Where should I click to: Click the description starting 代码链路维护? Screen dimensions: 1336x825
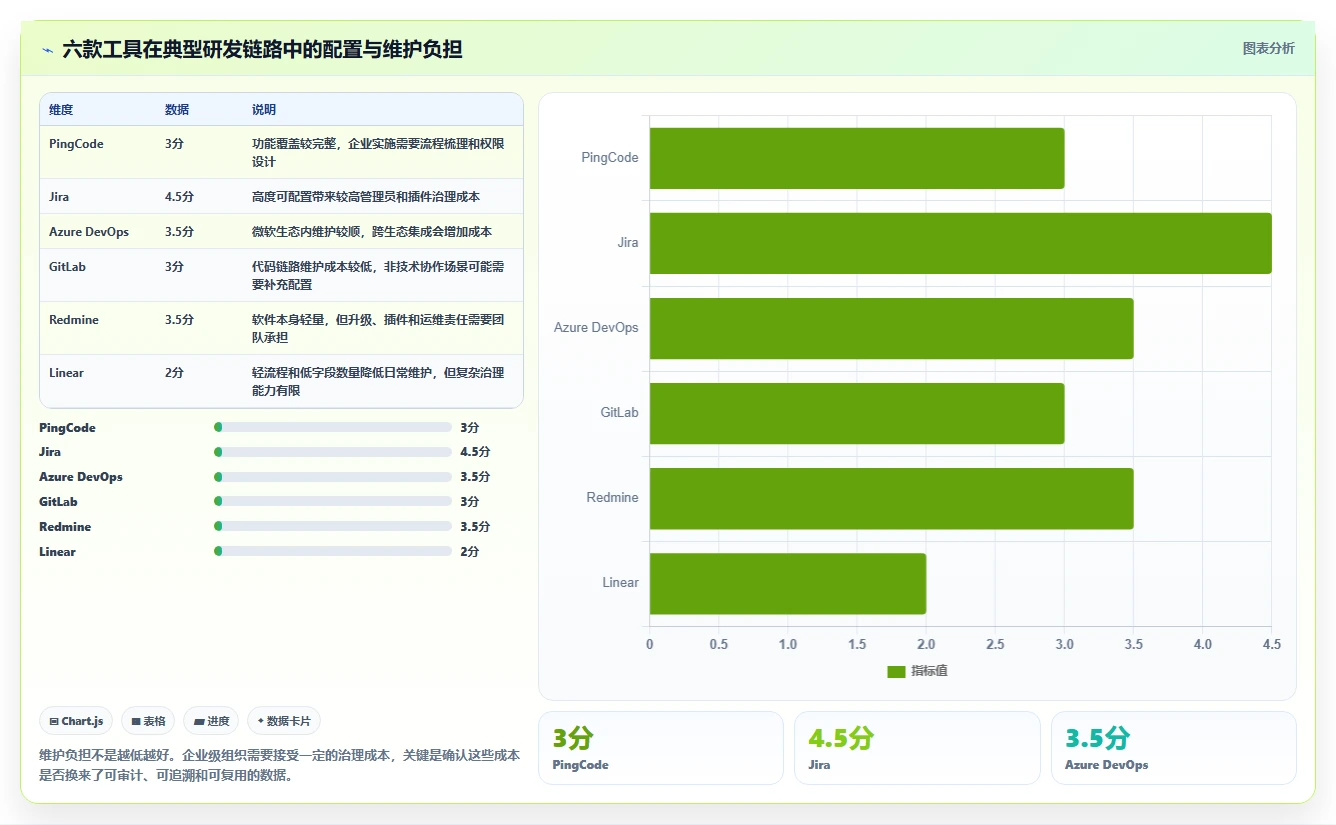(378, 276)
